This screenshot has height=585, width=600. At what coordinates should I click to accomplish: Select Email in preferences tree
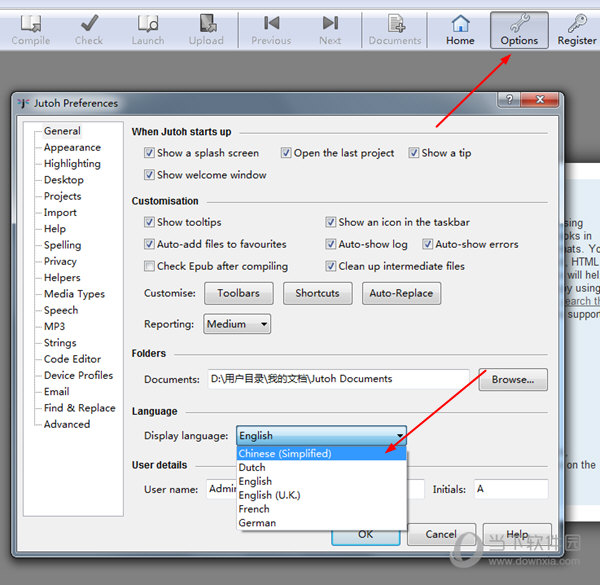pyautogui.click(x=57, y=392)
